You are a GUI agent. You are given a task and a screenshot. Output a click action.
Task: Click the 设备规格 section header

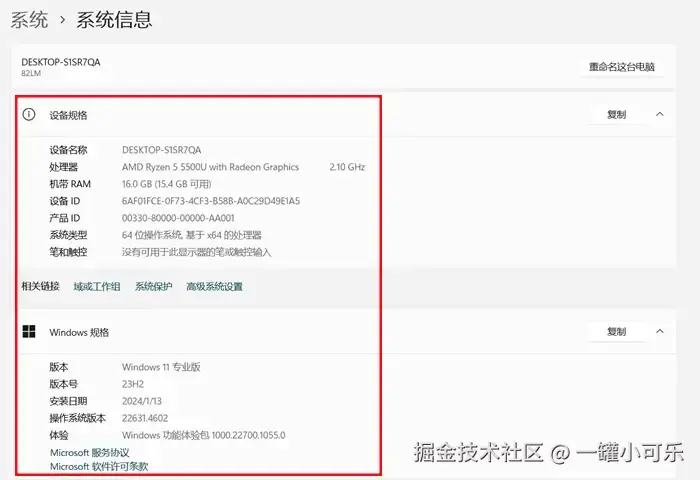pyautogui.click(x=68, y=115)
